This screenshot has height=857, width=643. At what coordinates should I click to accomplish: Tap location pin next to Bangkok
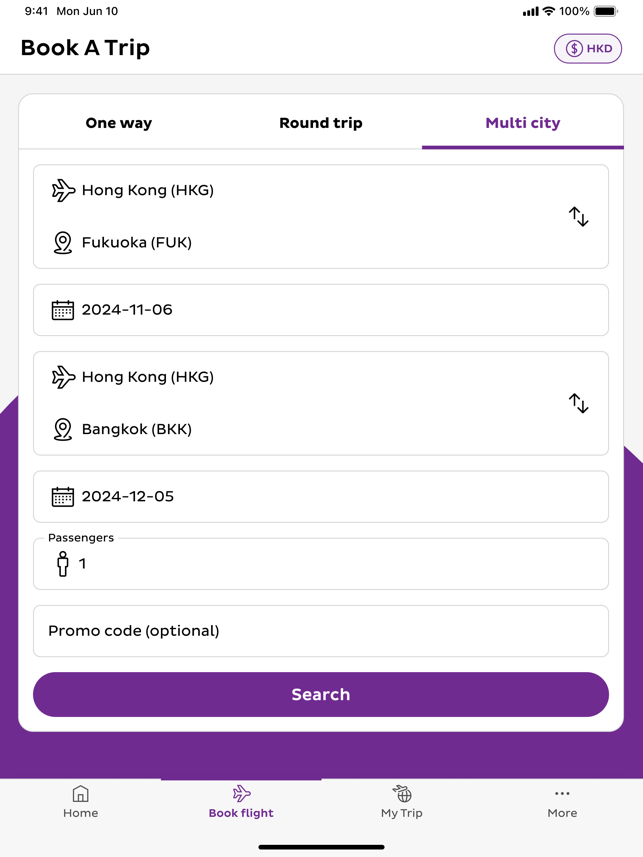pos(63,430)
